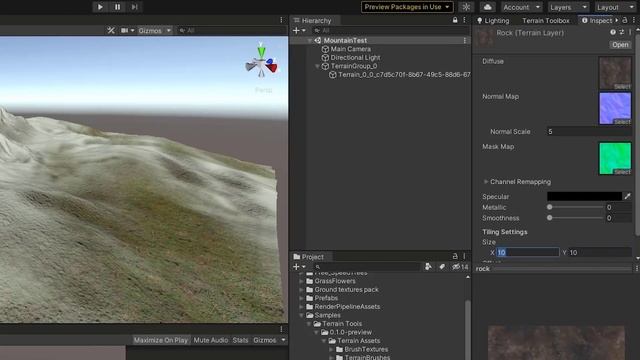This screenshot has height=360, width=640.
Task: Switch to Terrain Toolbox tab
Action: (546, 20)
